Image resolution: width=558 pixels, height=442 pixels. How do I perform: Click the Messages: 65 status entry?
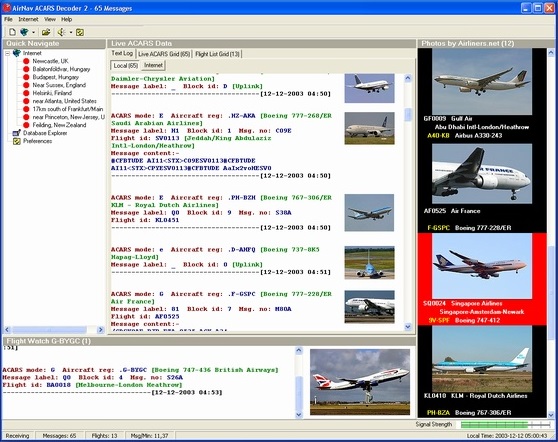coord(59,436)
